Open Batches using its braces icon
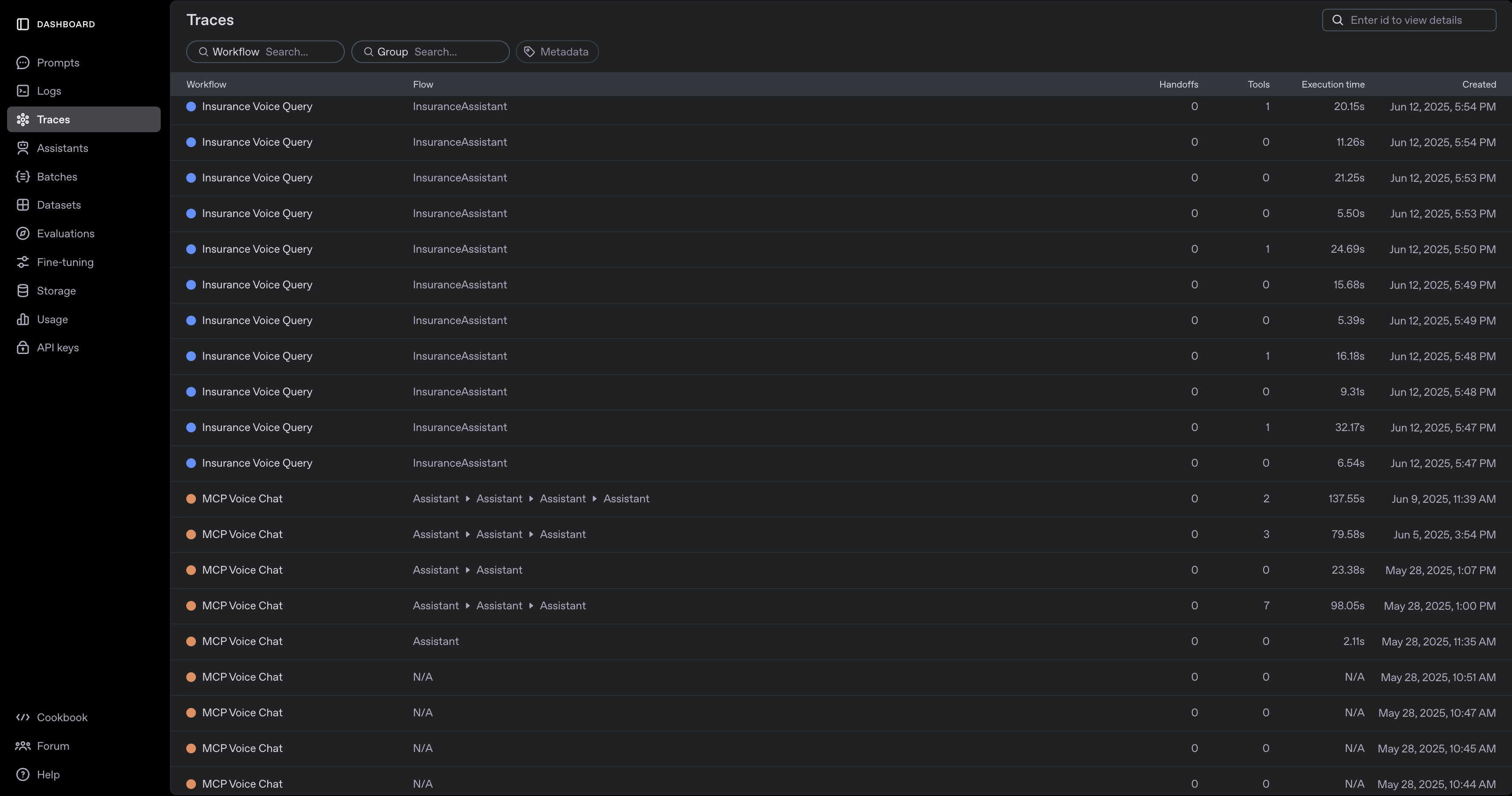 click(22, 177)
